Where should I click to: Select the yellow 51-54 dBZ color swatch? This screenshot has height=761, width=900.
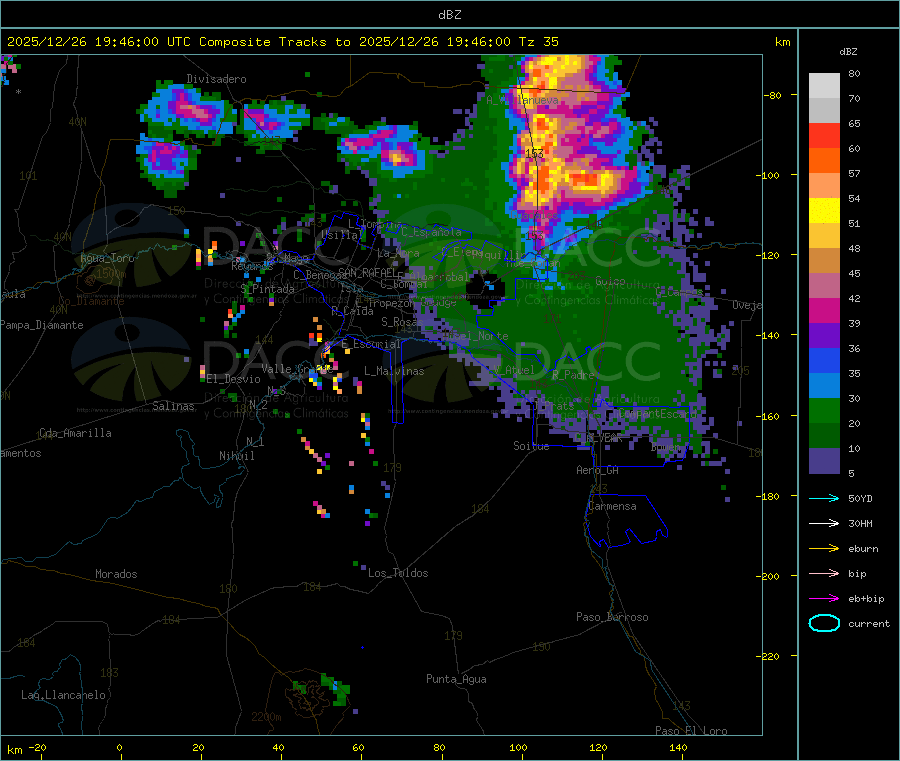coord(824,211)
